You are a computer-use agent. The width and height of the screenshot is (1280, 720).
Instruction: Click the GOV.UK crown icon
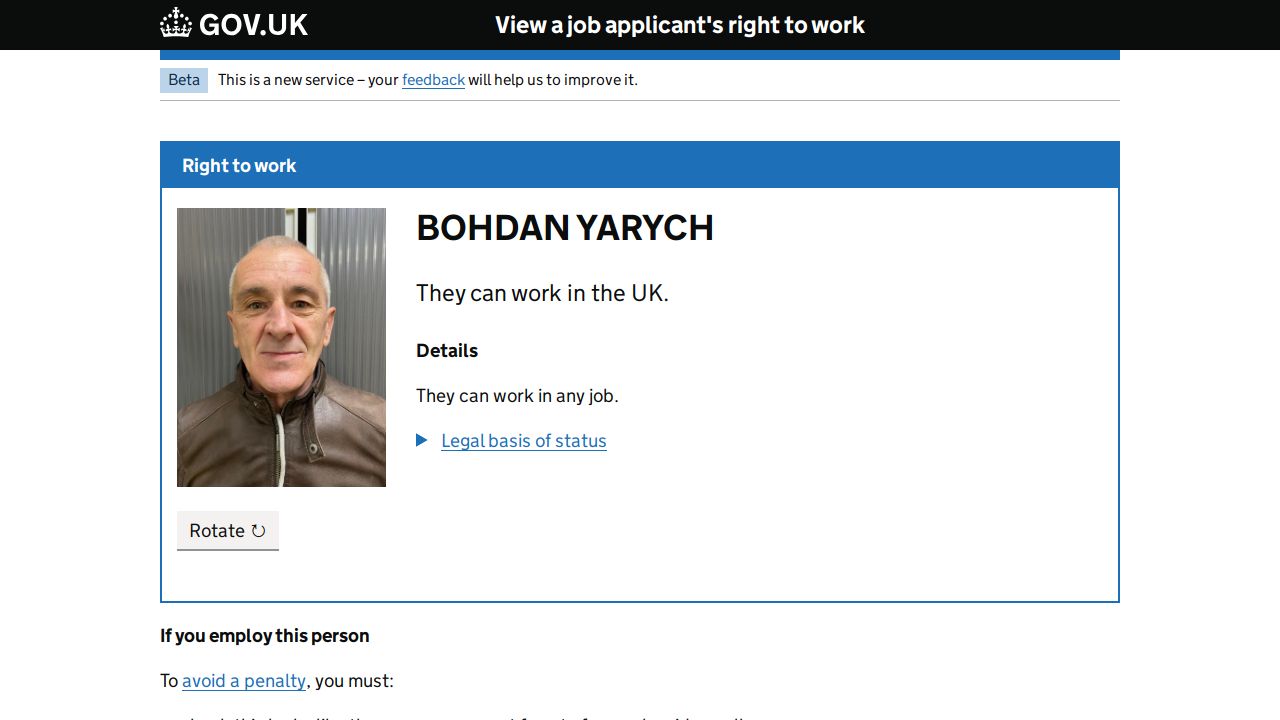[x=176, y=24]
